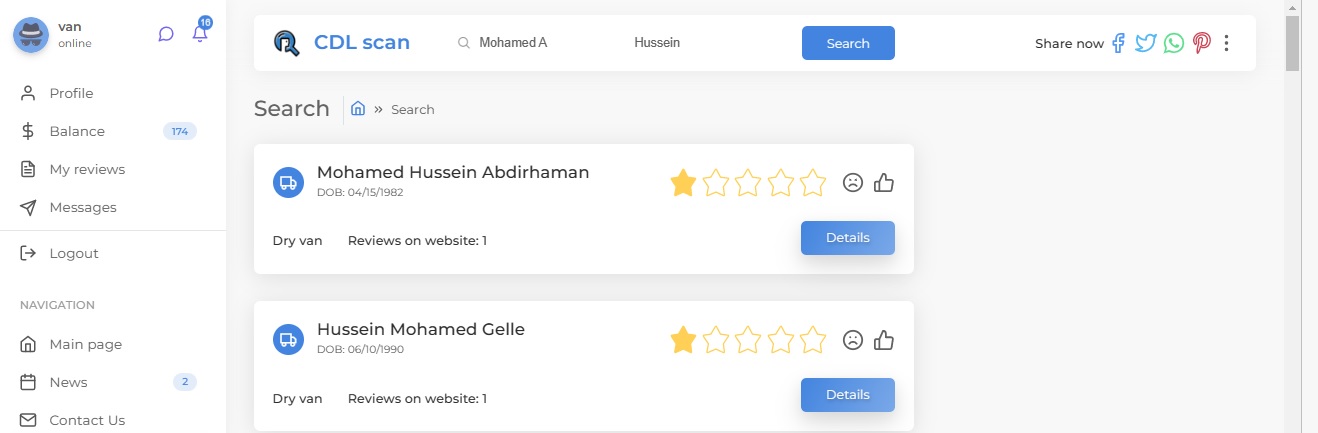The width and height of the screenshot is (1318, 433).
Task: Click thumbs-up icon for Mohamed Hussein Abdirhaman
Action: coord(883,183)
